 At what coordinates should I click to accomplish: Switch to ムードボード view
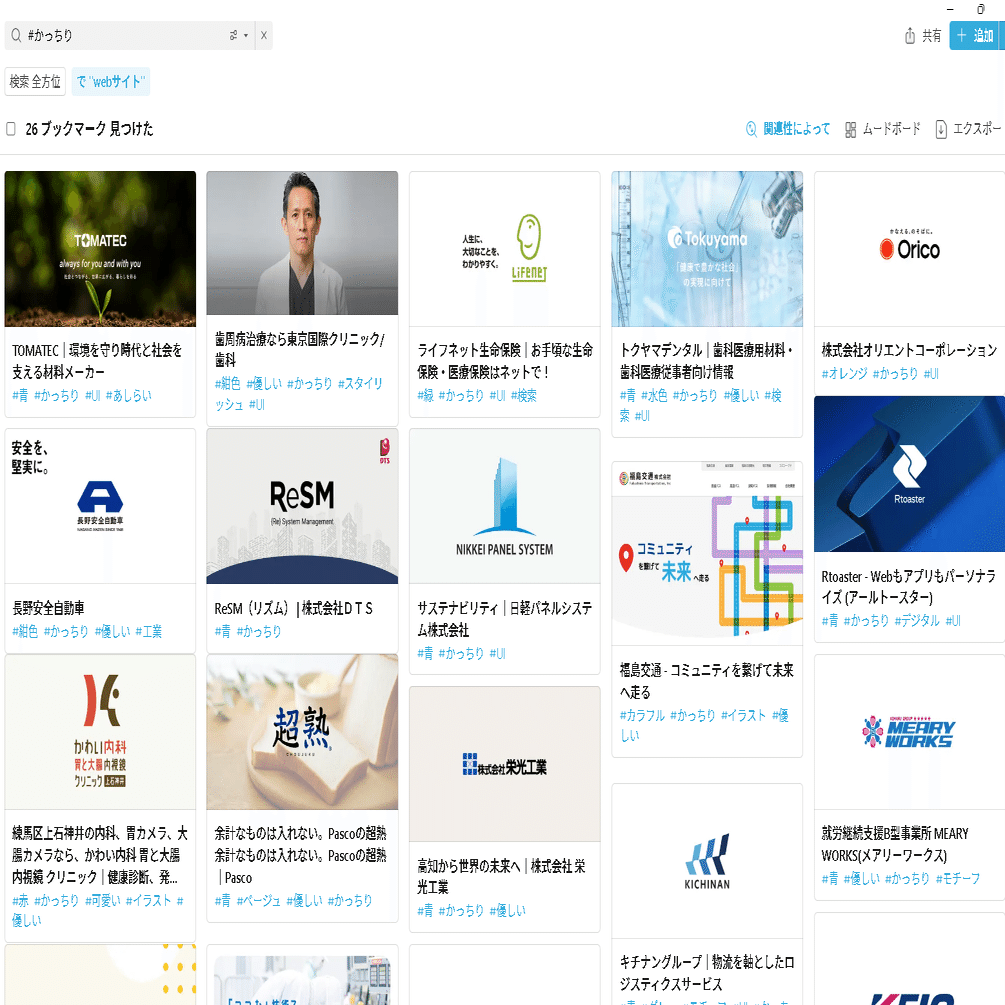[883, 129]
